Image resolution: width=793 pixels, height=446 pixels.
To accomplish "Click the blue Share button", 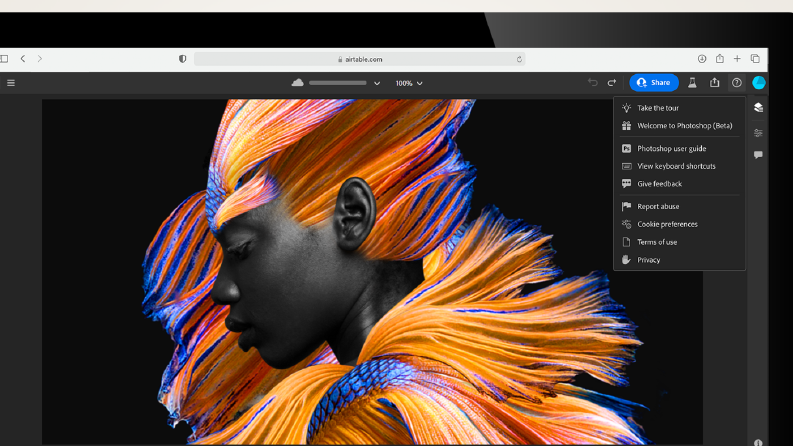I will coord(654,82).
